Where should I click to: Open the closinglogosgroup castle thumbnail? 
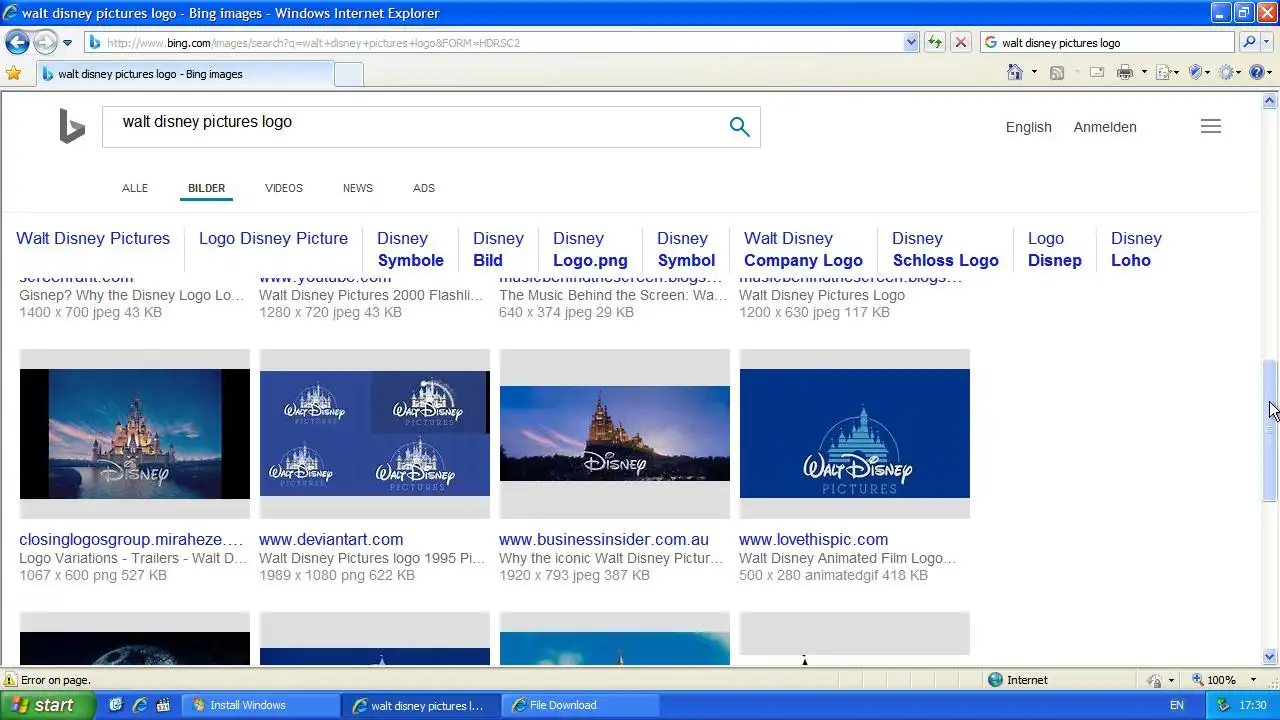pyautogui.click(x=135, y=434)
